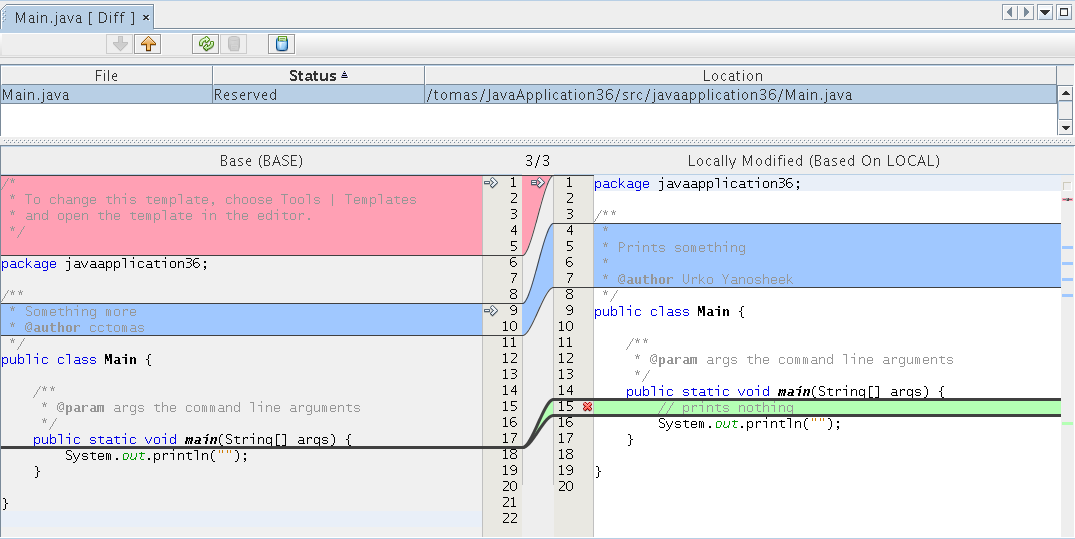Click the red X icon on line 15
The image size is (1075, 539).
click(587, 407)
